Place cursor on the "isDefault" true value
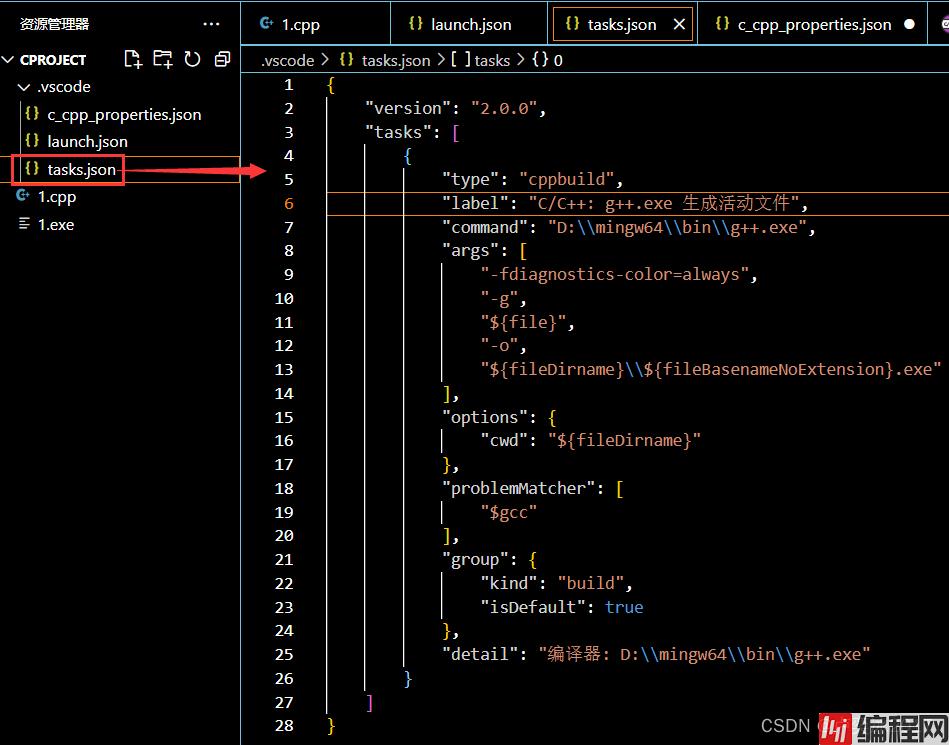The image size is (949, 745). pos(624,607)
